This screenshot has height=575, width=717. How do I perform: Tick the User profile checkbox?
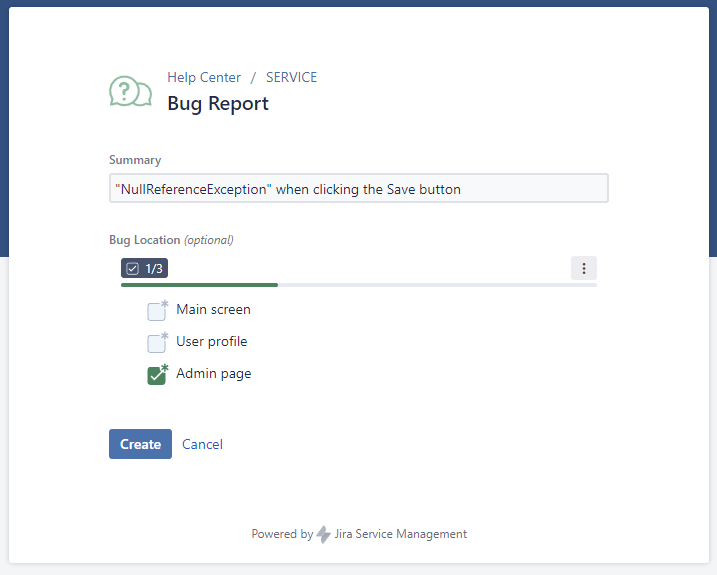pyautogui.click(x=156, y=343)
